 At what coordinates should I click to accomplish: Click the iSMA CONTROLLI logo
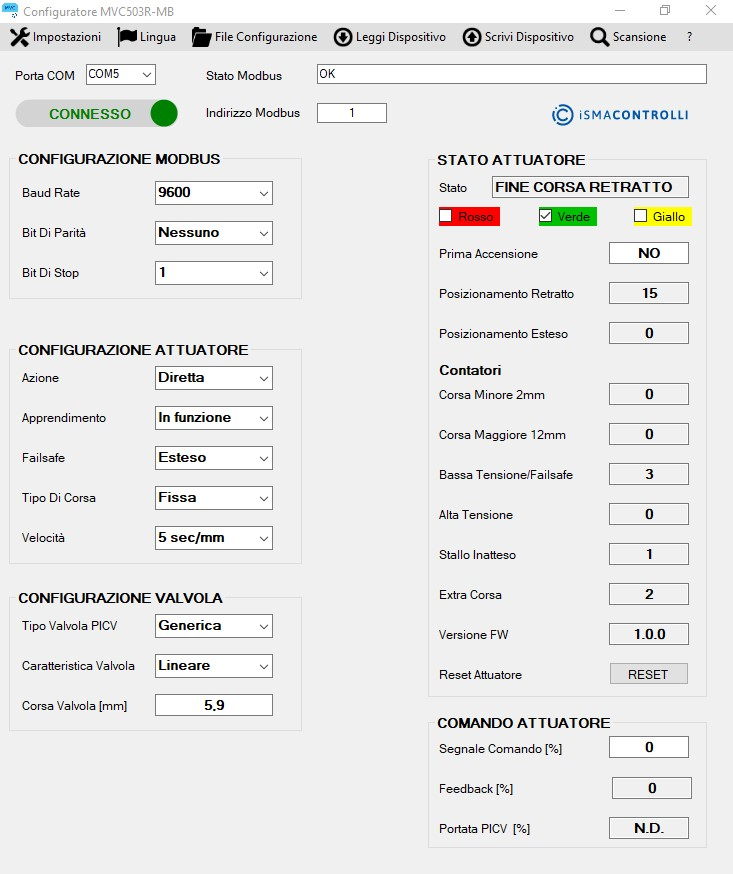[620, 115]
